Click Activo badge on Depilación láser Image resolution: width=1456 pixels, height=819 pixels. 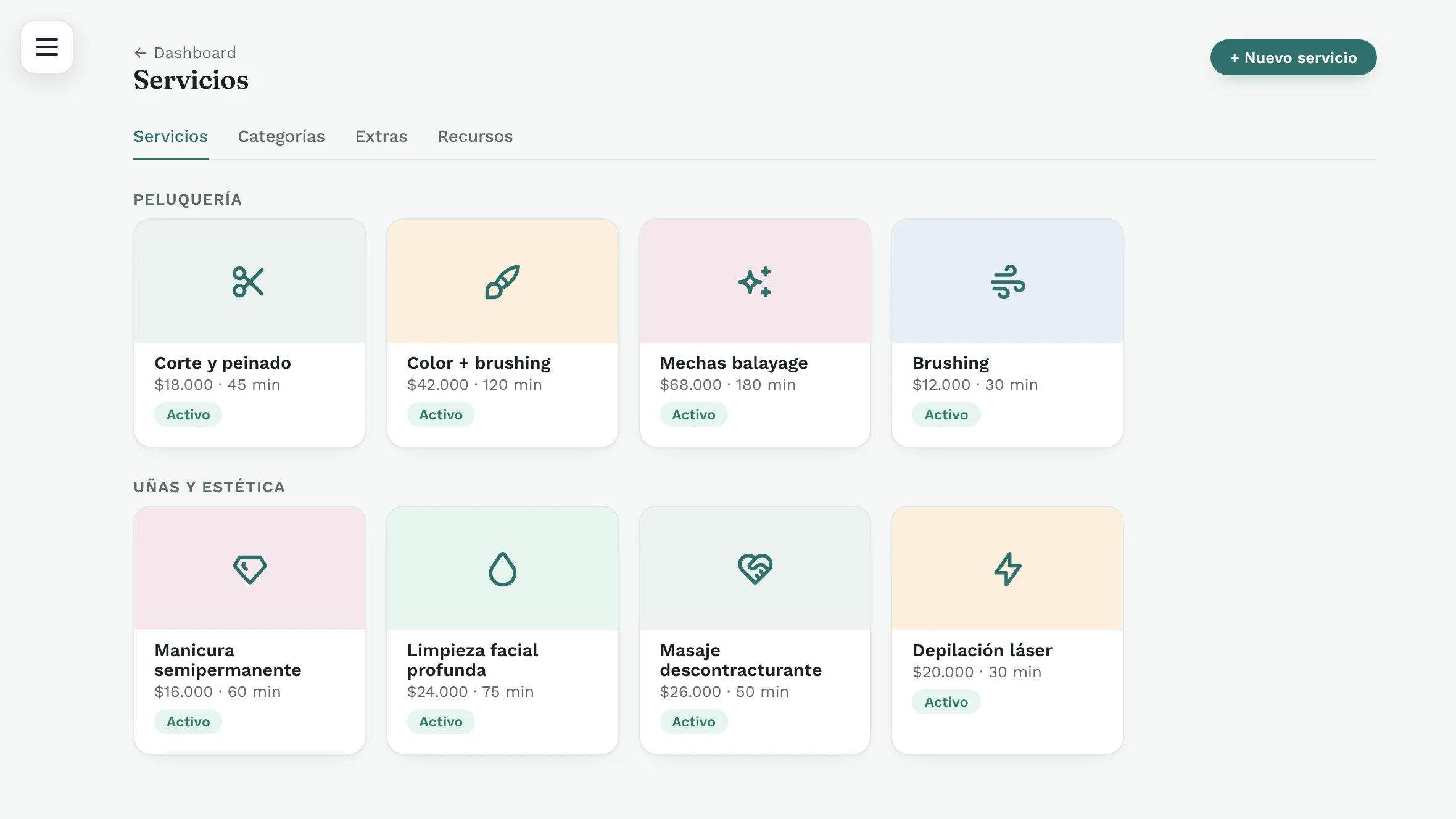[946, 702]
